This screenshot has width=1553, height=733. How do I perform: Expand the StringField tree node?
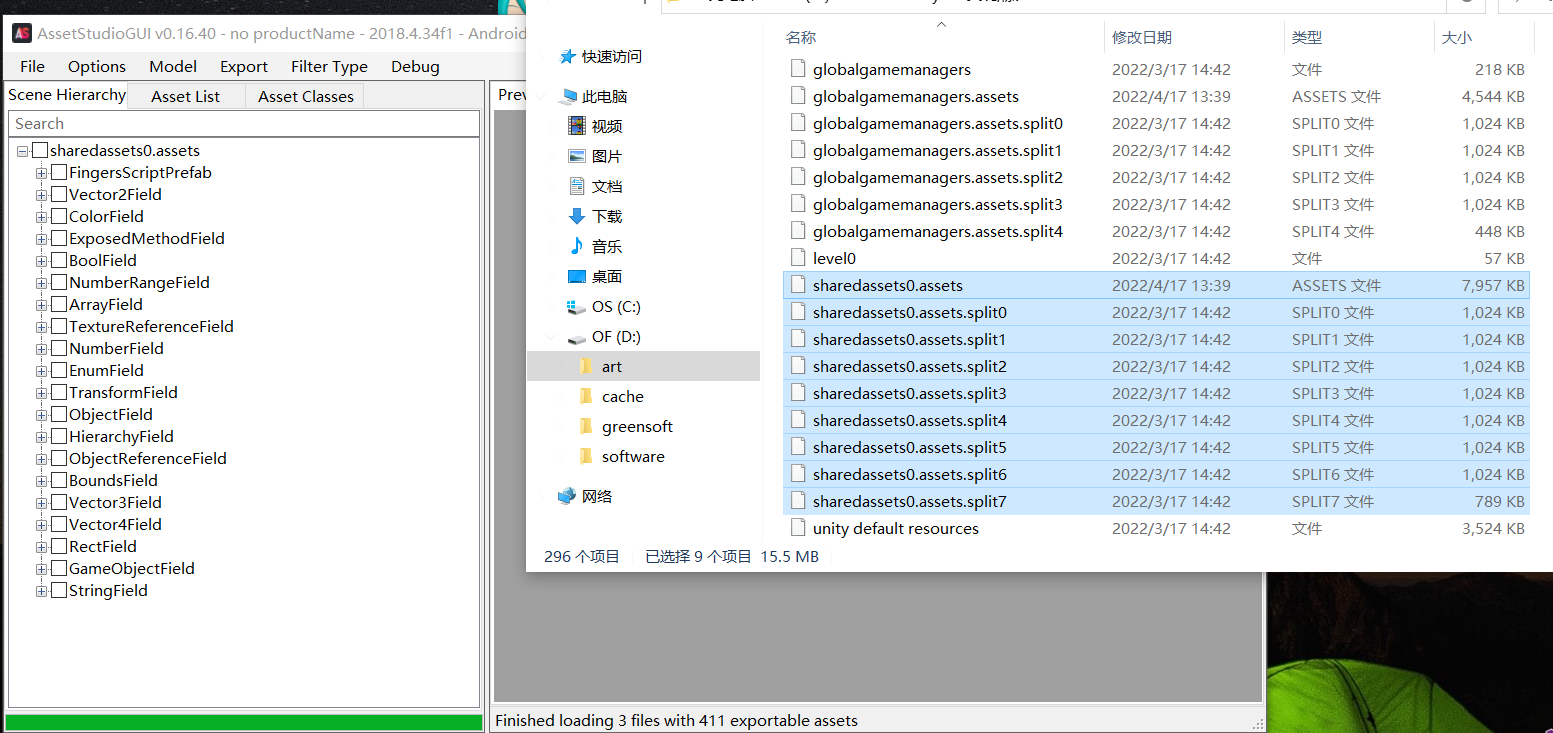click(x=42, y=591)
